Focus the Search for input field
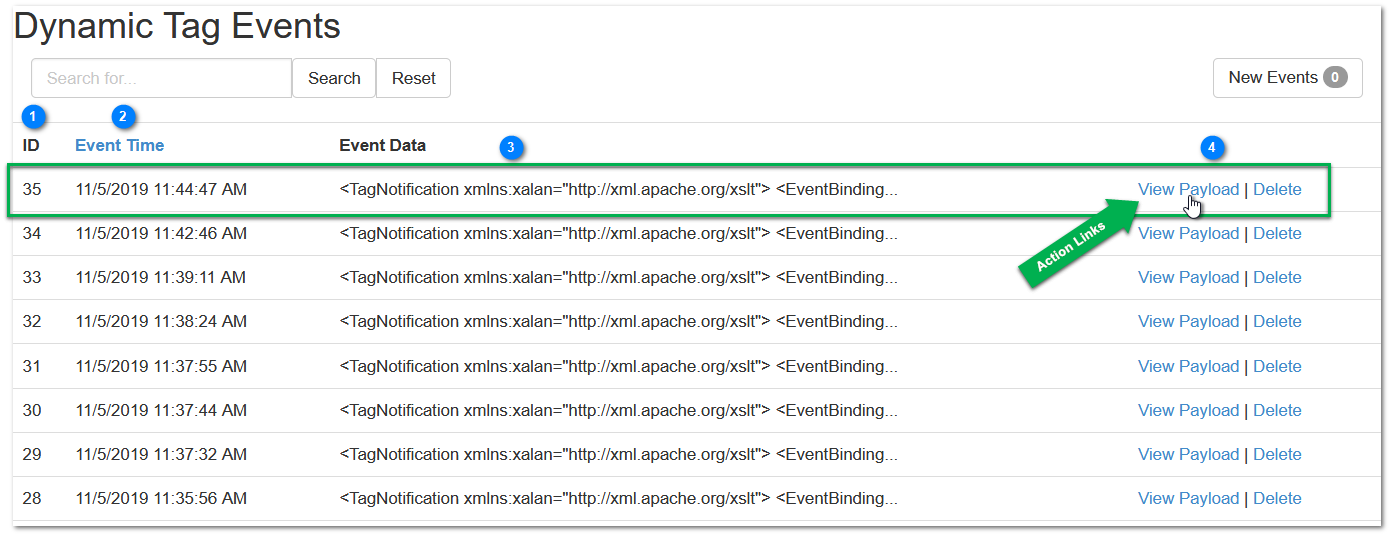 161,78
